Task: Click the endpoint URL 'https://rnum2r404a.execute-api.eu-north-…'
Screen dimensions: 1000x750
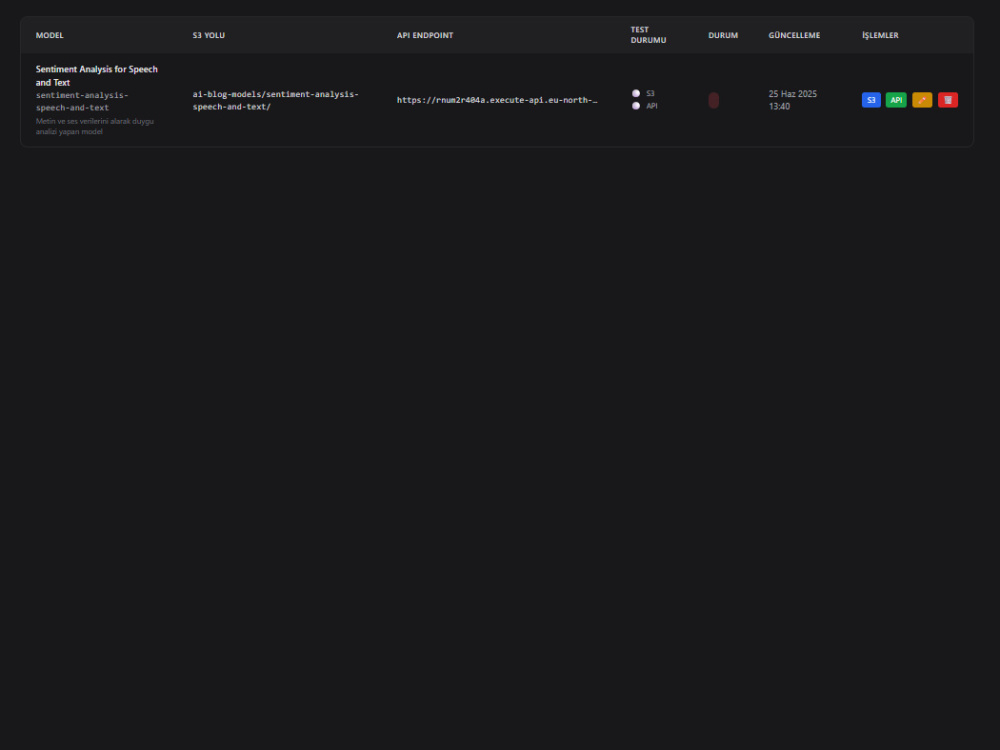Action: tap(497, 100)
